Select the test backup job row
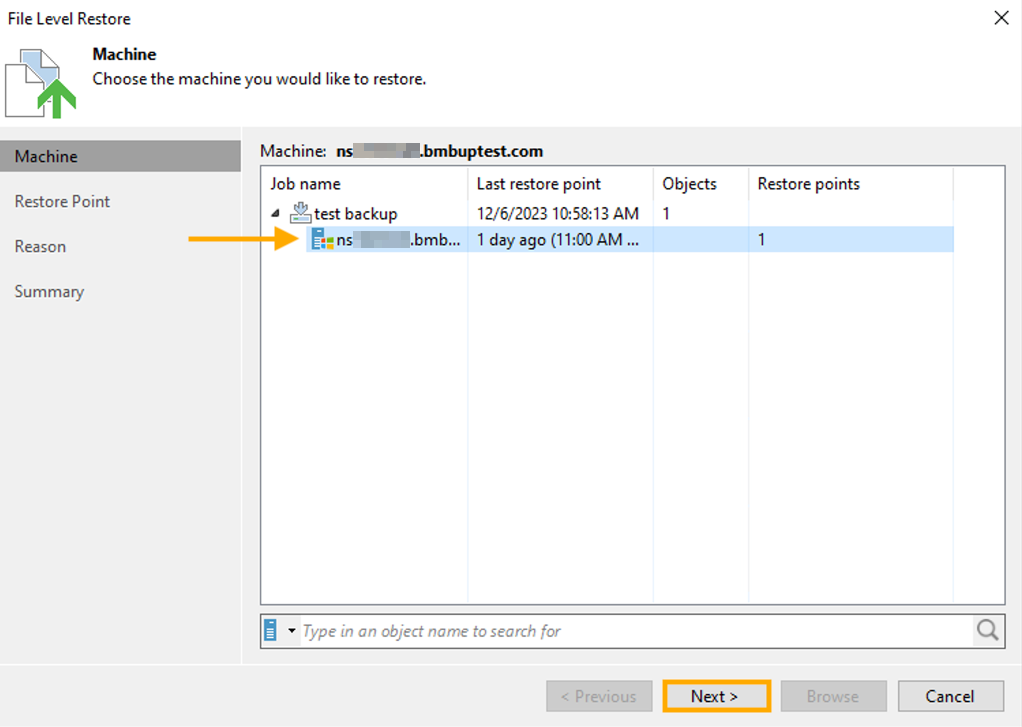The image size is (1022, 727). [x=356, y=214]
